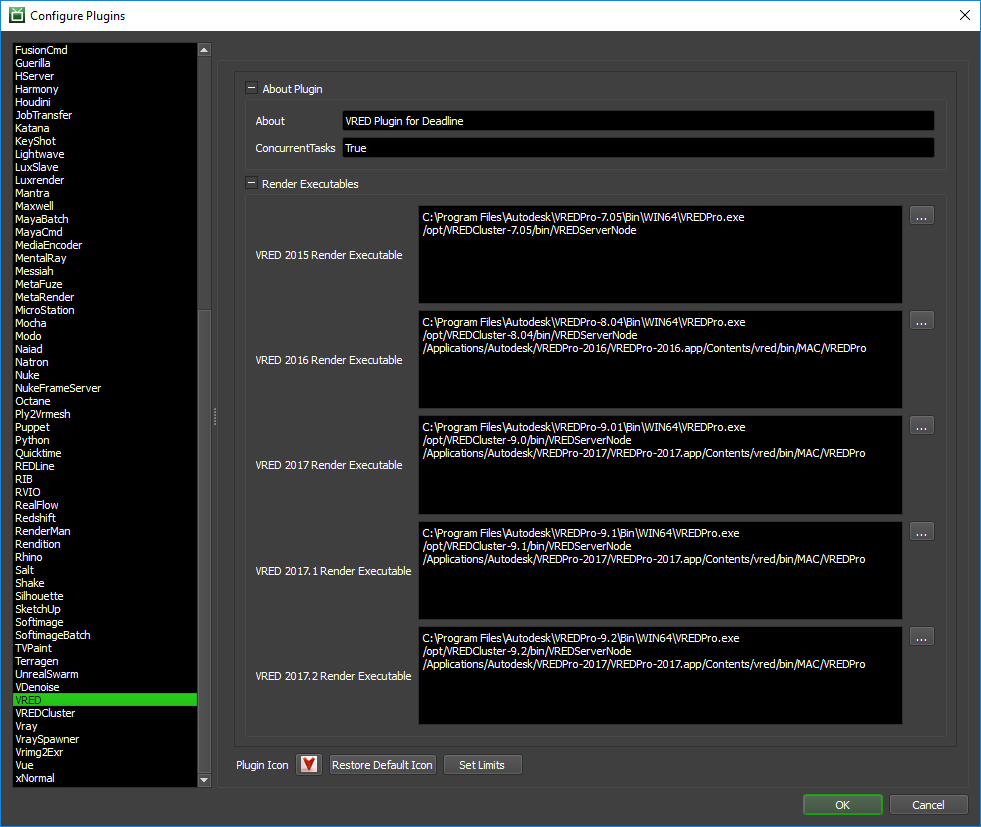Select Terragen in the plugin list
This screenshot has width=981, height=827.
pyautogui.click(x=105, y=662)
